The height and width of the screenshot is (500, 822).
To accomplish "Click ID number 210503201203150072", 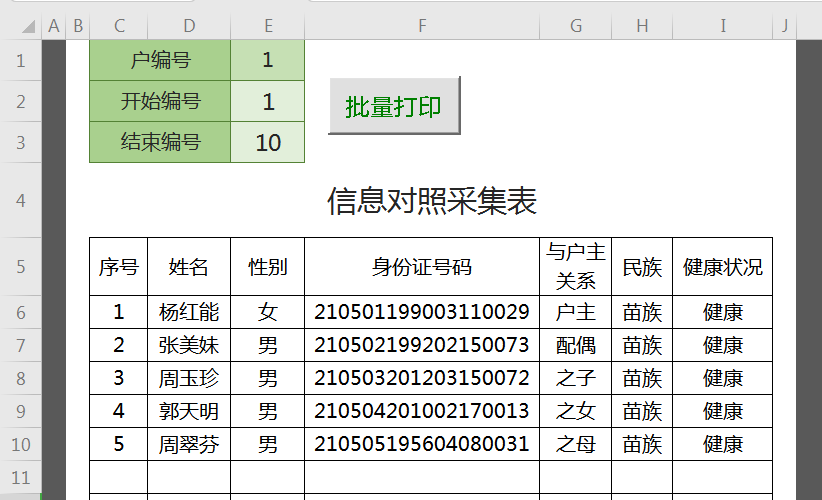I will tap(422, 378).
